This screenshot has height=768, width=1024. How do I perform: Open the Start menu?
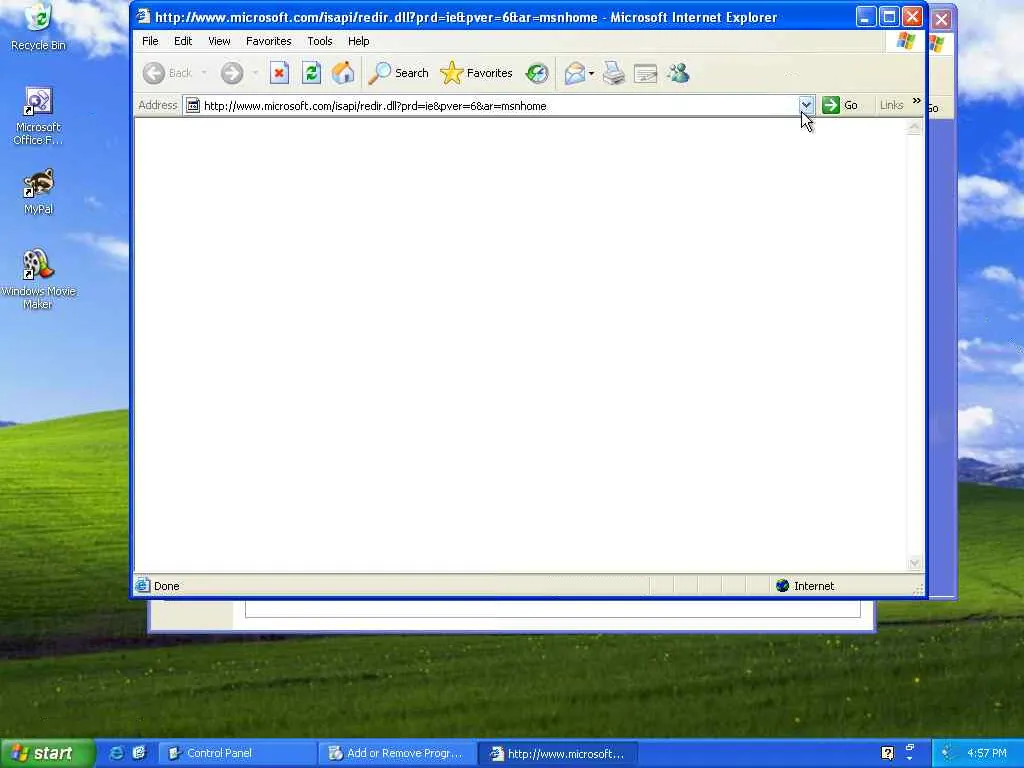point(46,753)
